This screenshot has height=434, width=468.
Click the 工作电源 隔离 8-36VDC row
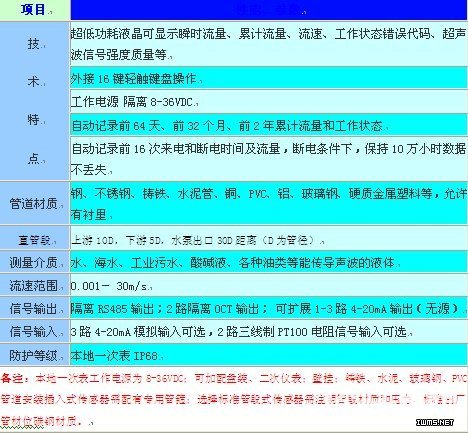(x=269, y=102)
